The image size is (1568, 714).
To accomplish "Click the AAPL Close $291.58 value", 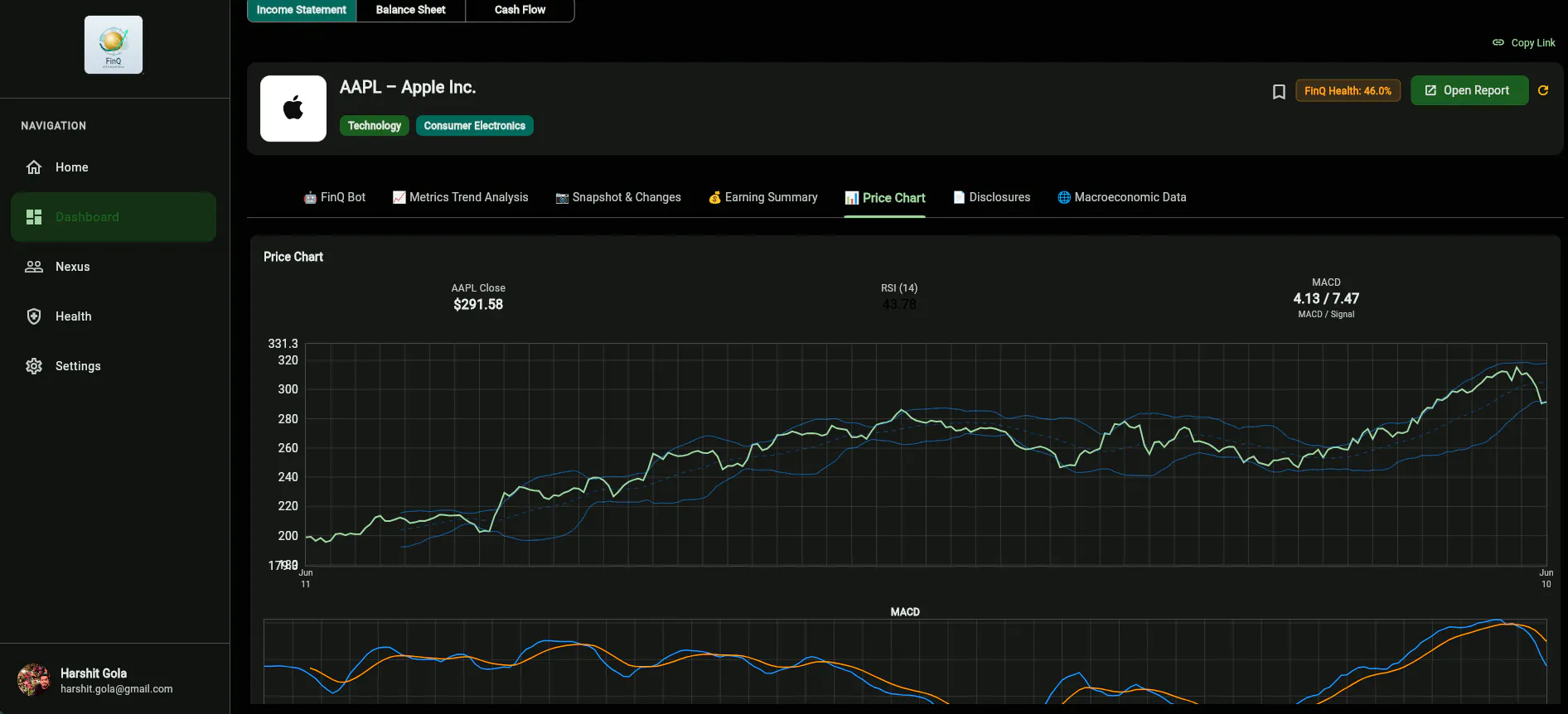I will tap(478, 305).
